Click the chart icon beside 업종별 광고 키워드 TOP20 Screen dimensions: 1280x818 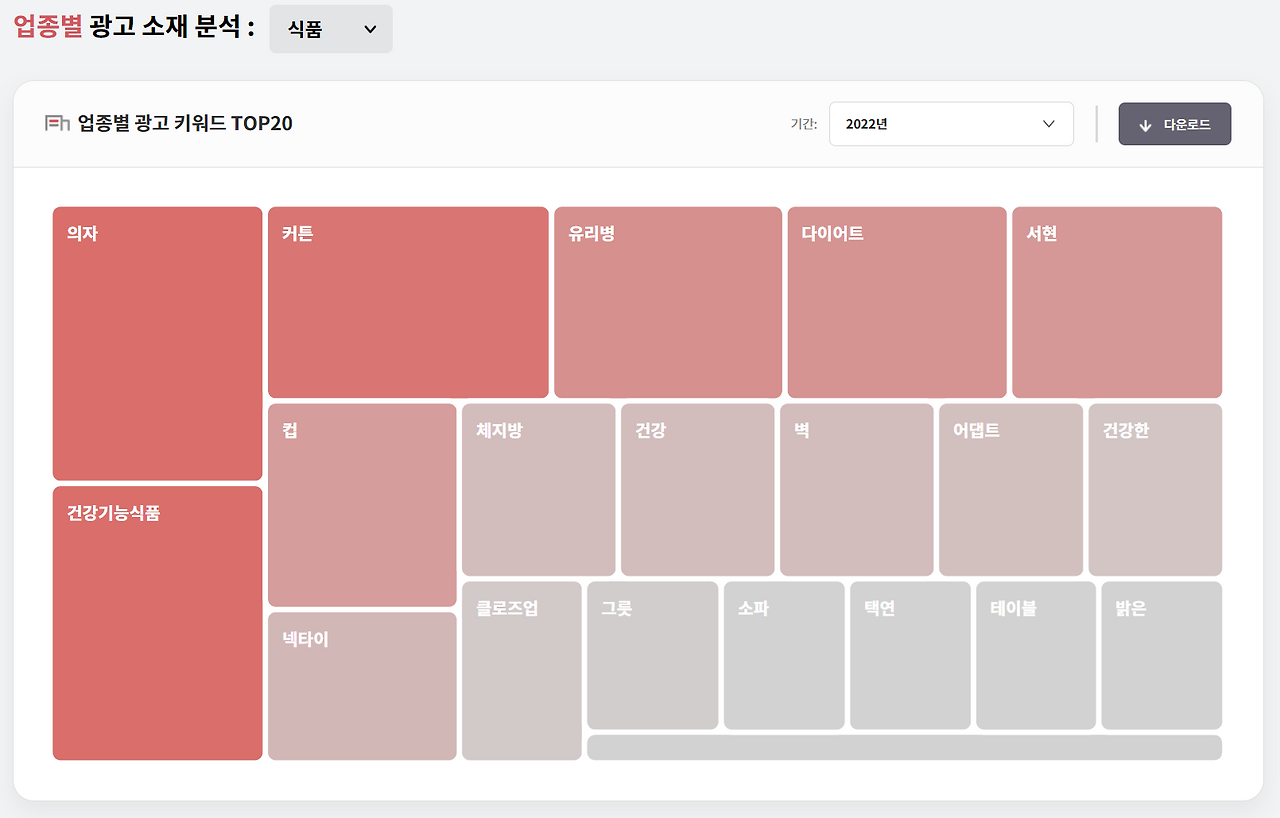coord(57,124)
